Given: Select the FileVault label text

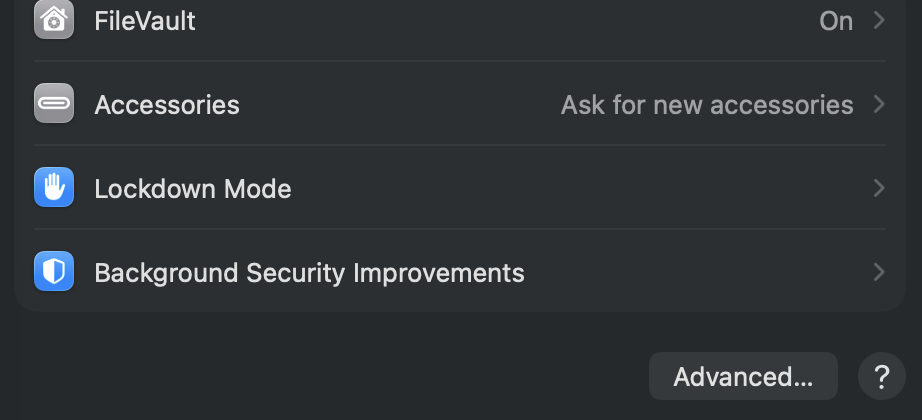Looking at the screenshot, I should [x=145, y=20].
